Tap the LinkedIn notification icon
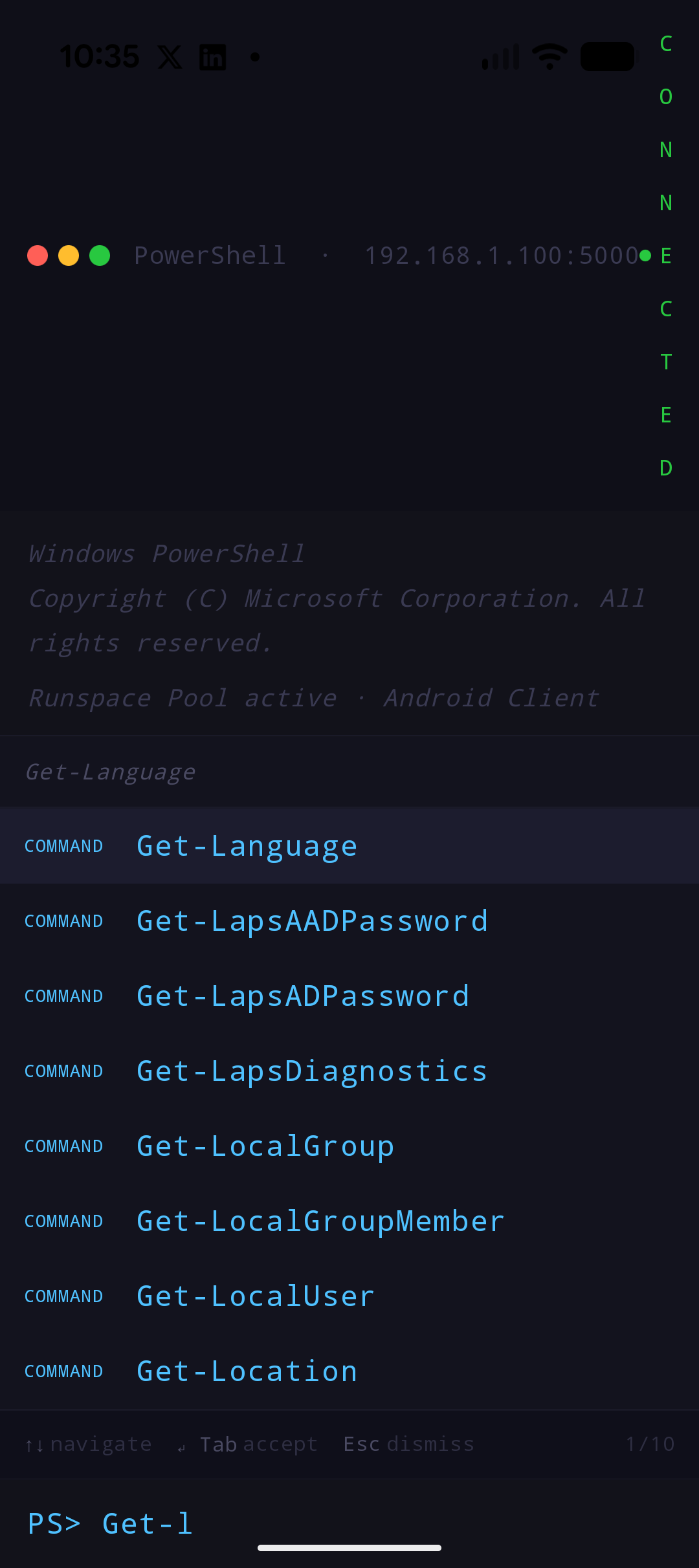699x1568 pixels. point(212,57)
